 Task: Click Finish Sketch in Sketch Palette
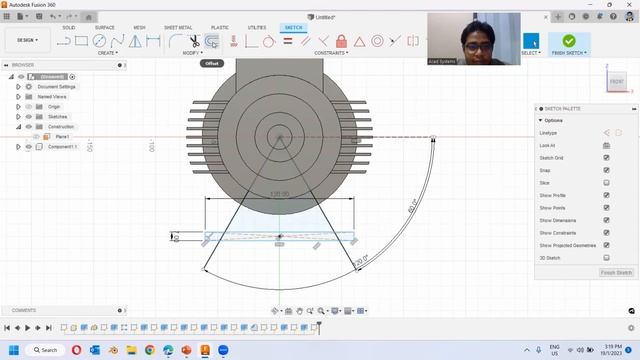pyautogui.click(x=616, y=272)
